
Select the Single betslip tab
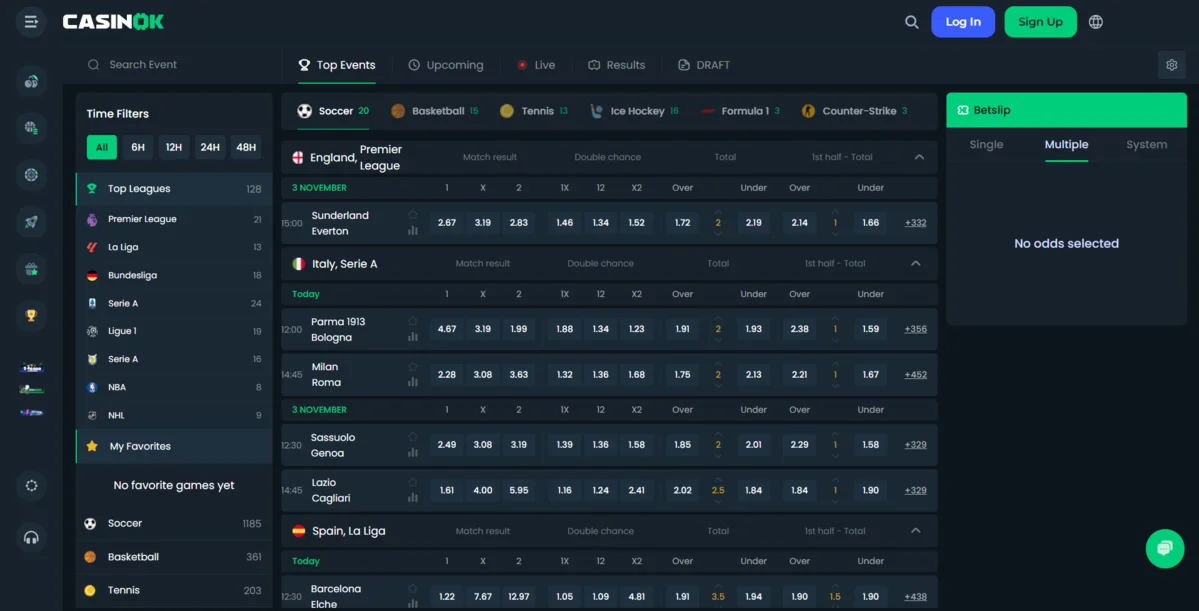tap(986, 145)
